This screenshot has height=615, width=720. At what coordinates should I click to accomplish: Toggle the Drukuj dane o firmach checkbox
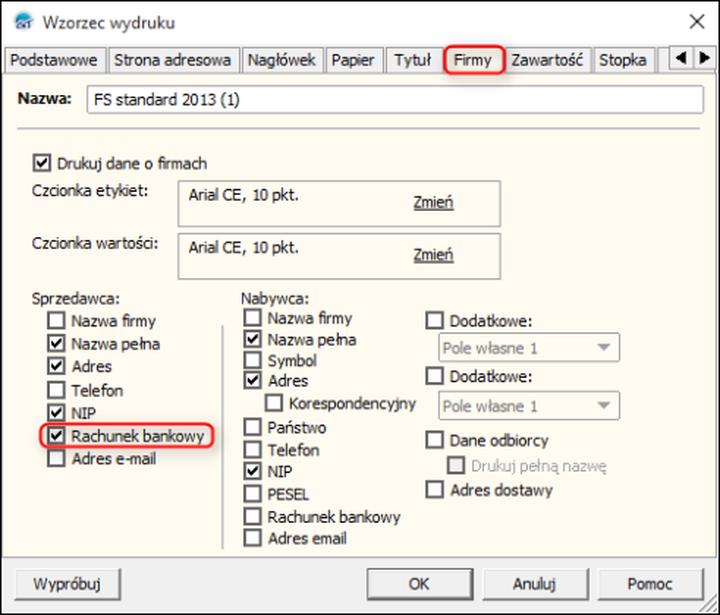pos(42,163)
